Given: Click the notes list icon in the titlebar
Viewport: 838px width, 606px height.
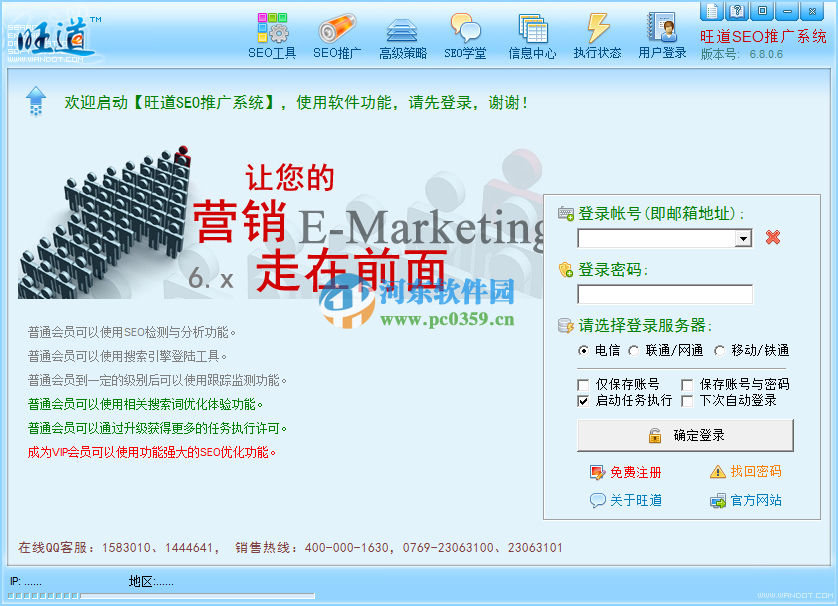Looking at the screenshot, I should [x=712, y=10].
